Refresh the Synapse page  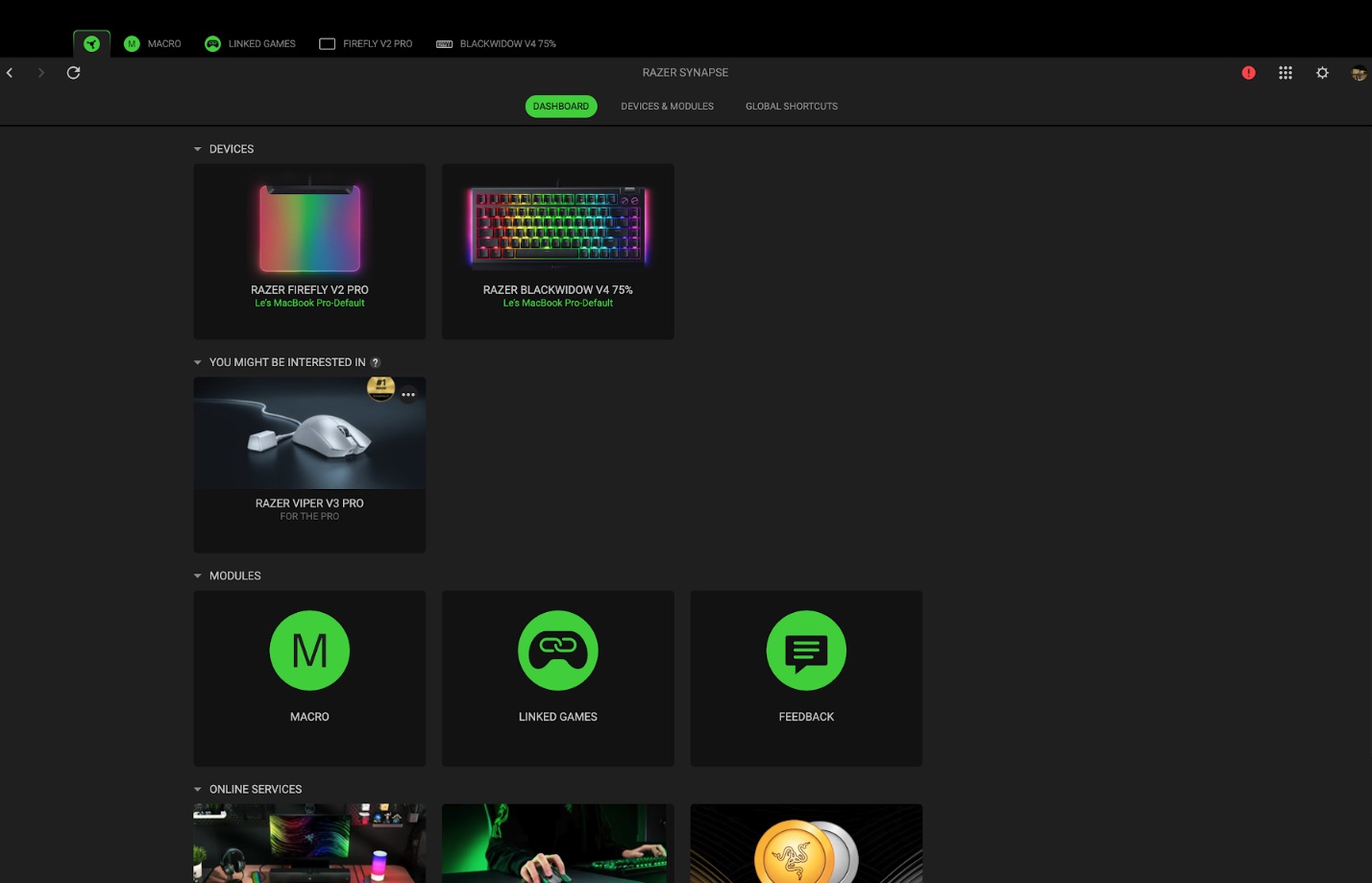73,72
